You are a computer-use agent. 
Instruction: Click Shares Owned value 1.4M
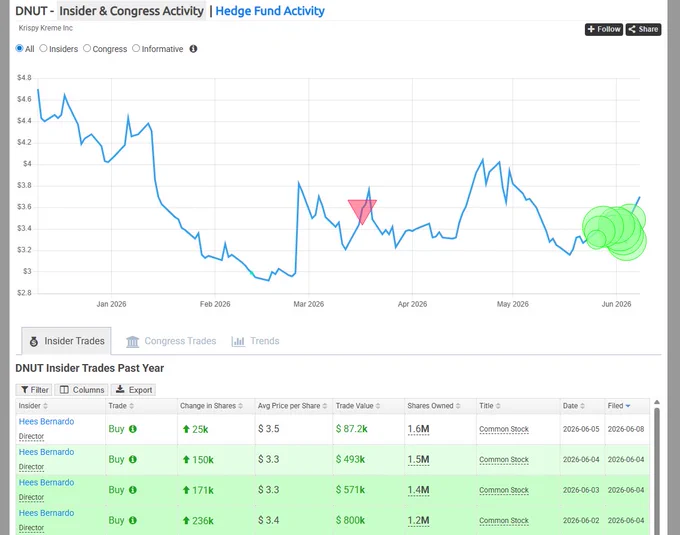pyautogui.click(x=418, y=490)
